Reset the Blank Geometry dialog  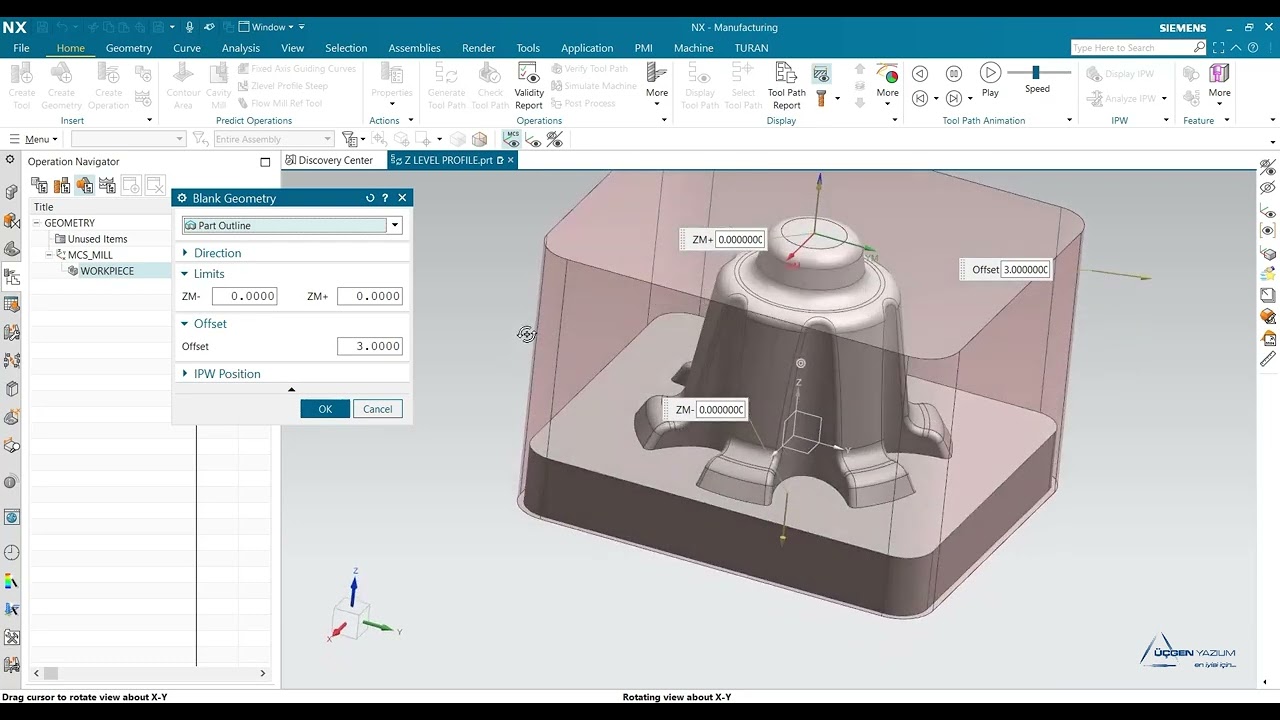[370, 198]
